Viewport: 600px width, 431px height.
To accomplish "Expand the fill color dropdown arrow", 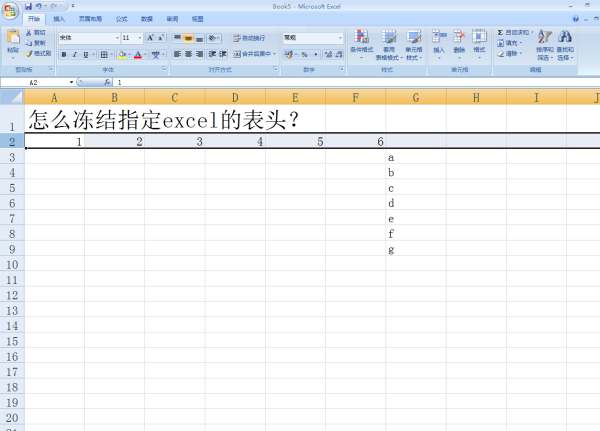I will click(x=129, y=55).
